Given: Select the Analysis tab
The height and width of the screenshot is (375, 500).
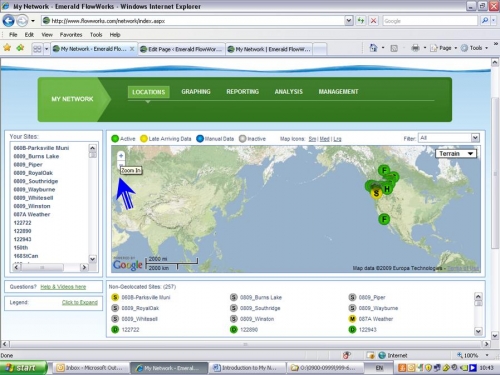Looking at the screenshot, I should tap(289, 92).
